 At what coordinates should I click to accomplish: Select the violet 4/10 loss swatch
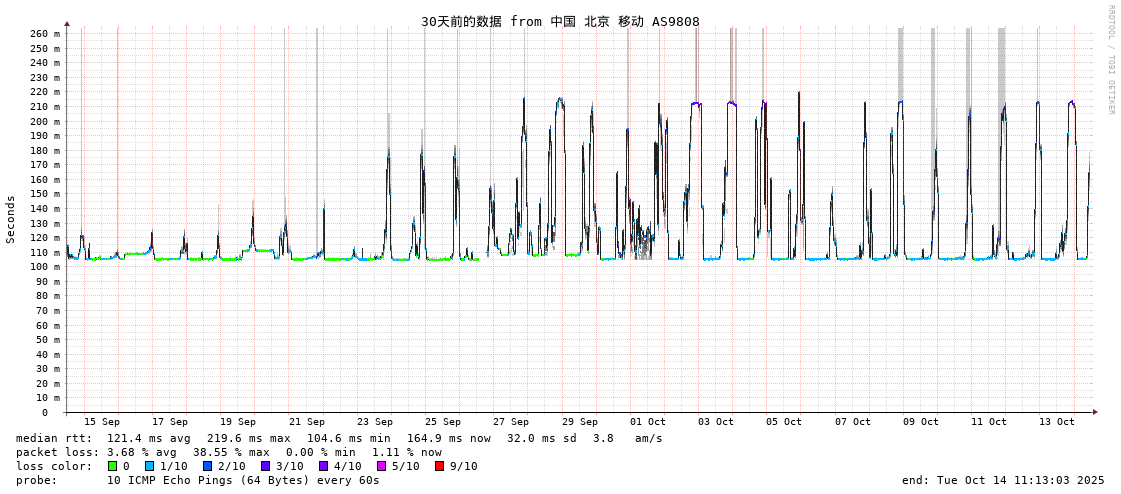(x=323, y=466)
